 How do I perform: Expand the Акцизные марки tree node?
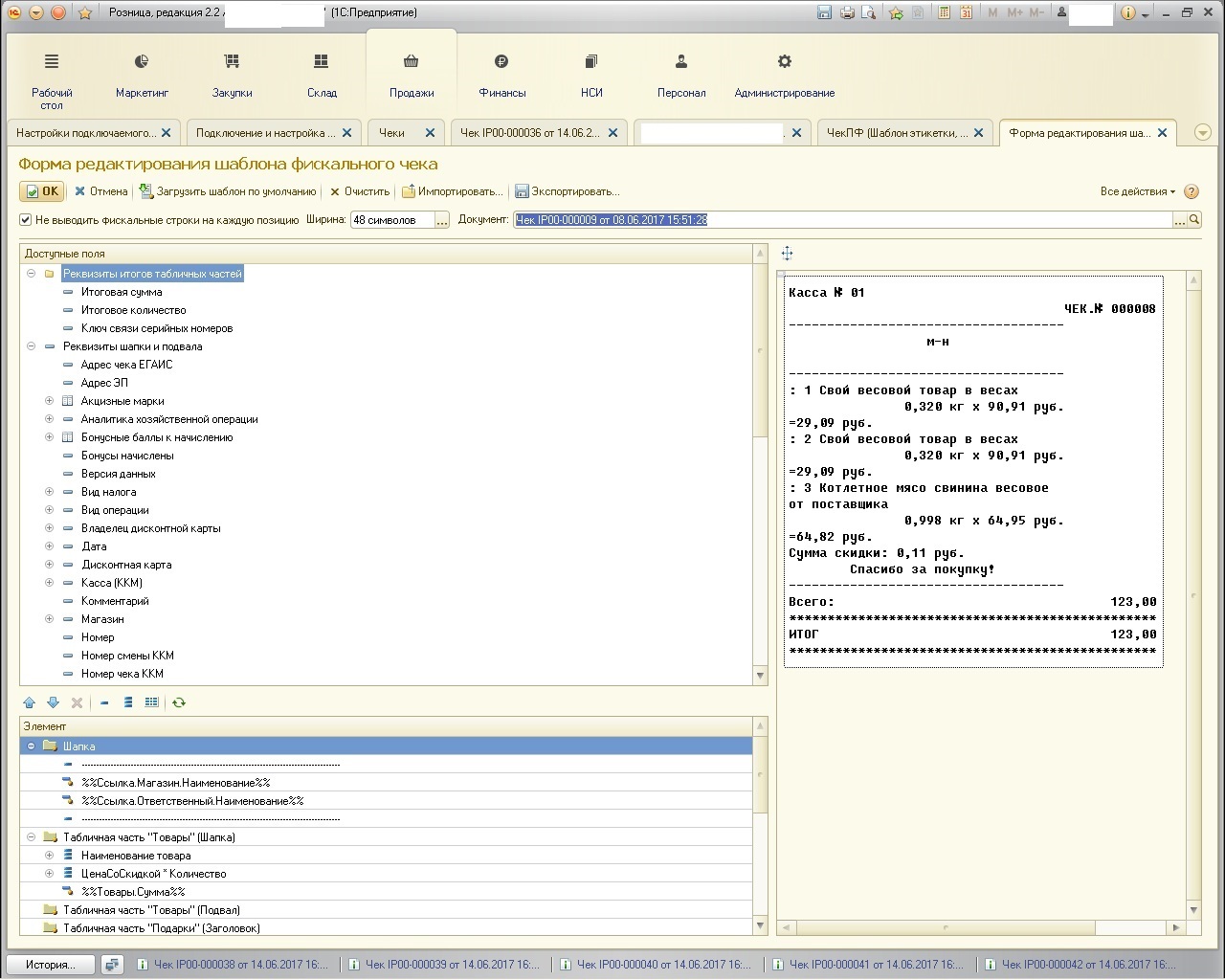[x=49, y=401]
